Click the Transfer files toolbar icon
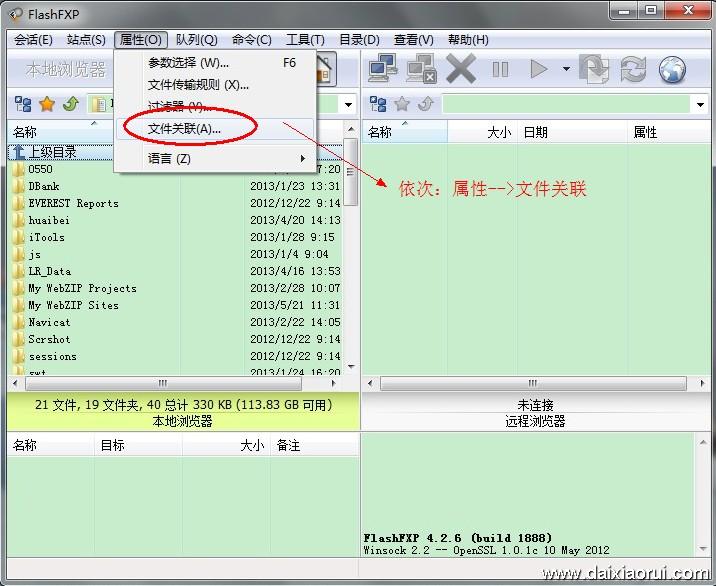This screenshot has width=716, height=586. click(594, 69)
